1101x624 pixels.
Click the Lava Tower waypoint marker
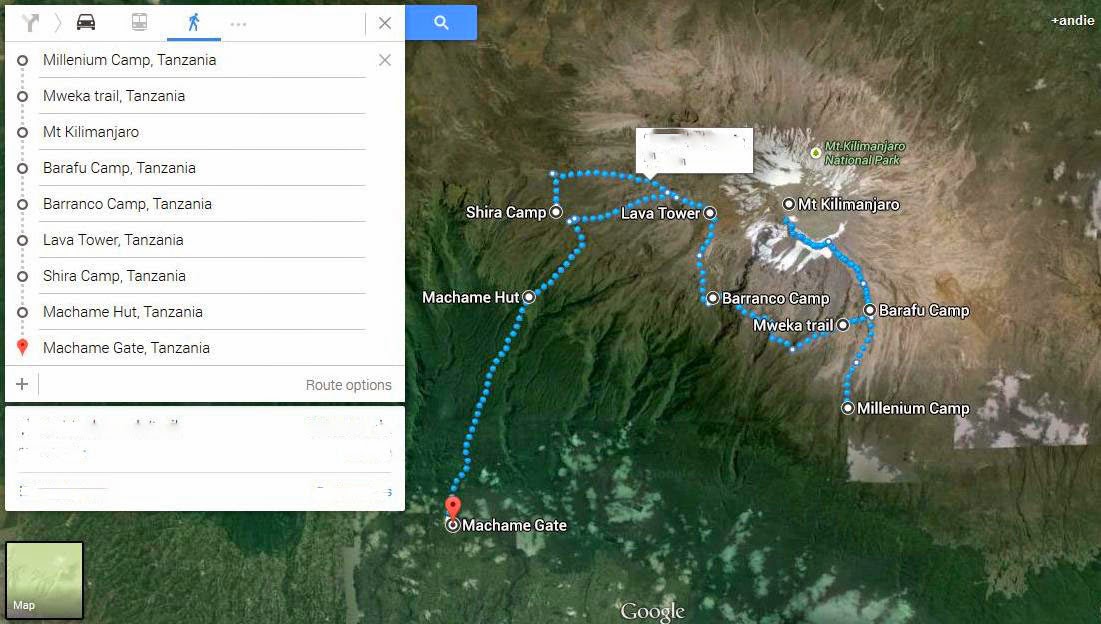click(x=710, y=213)
